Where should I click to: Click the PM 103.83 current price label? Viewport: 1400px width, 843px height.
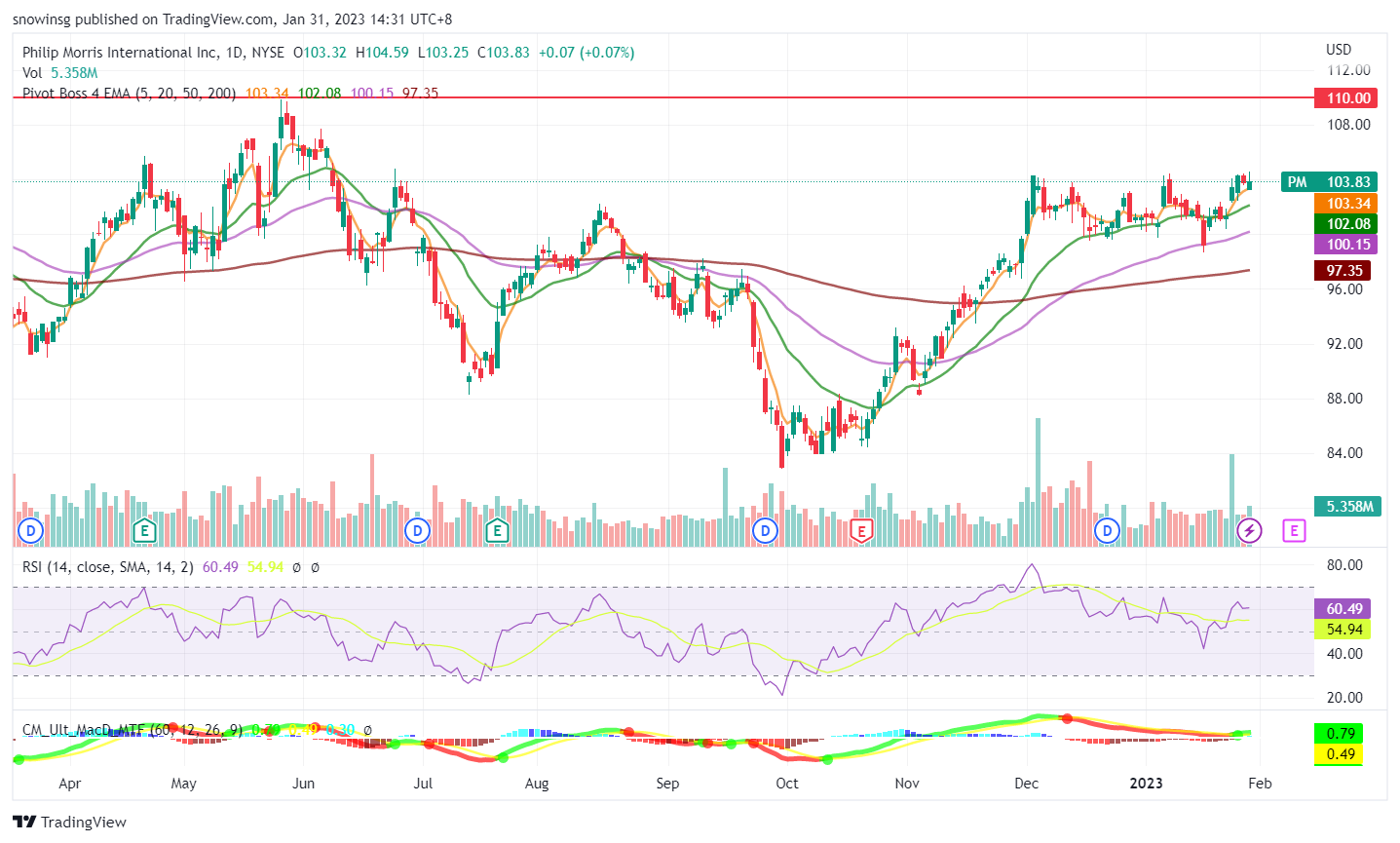[1329, 182]
